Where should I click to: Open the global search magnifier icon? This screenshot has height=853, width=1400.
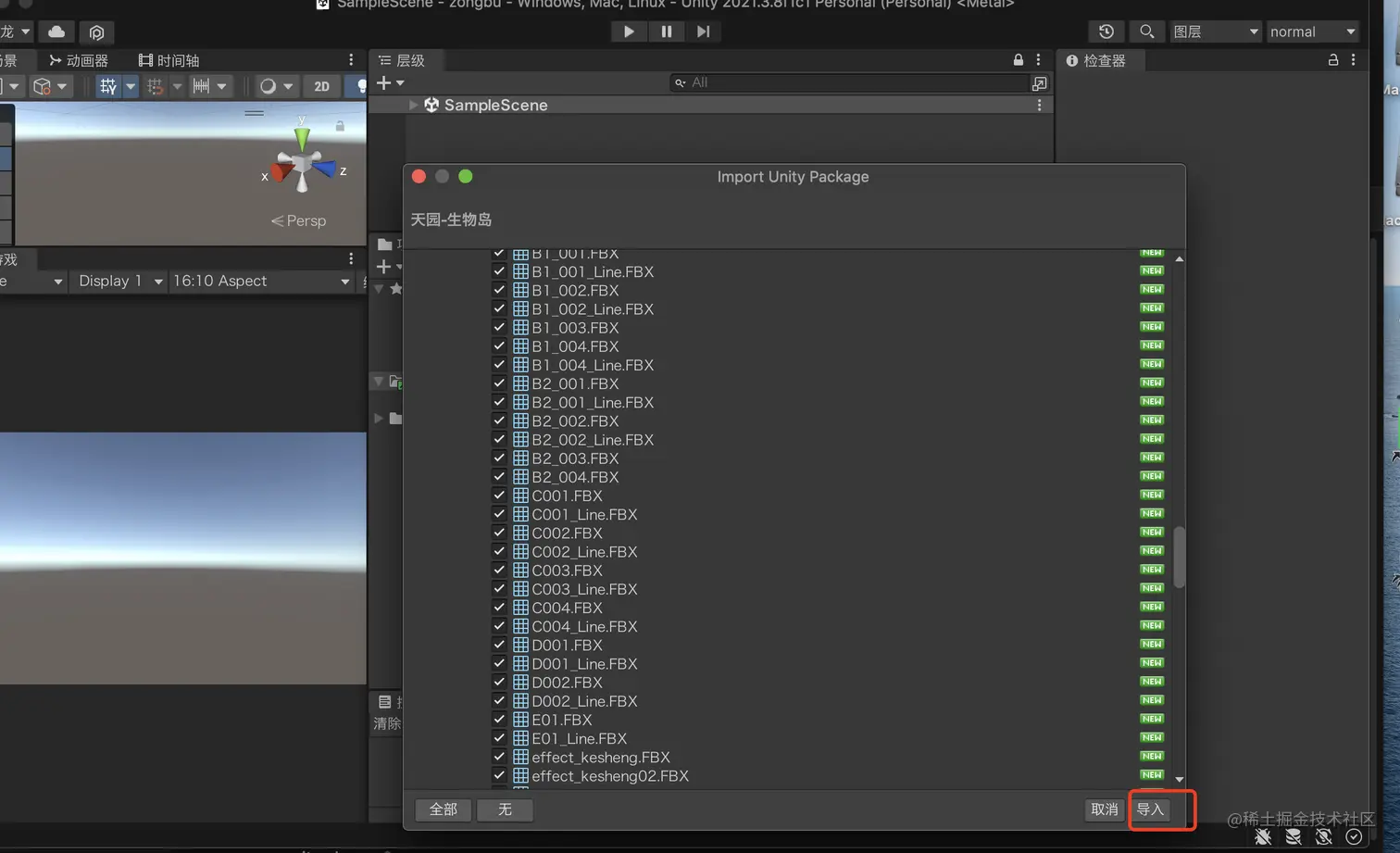pyautogui.click(x=1146, y=31)
